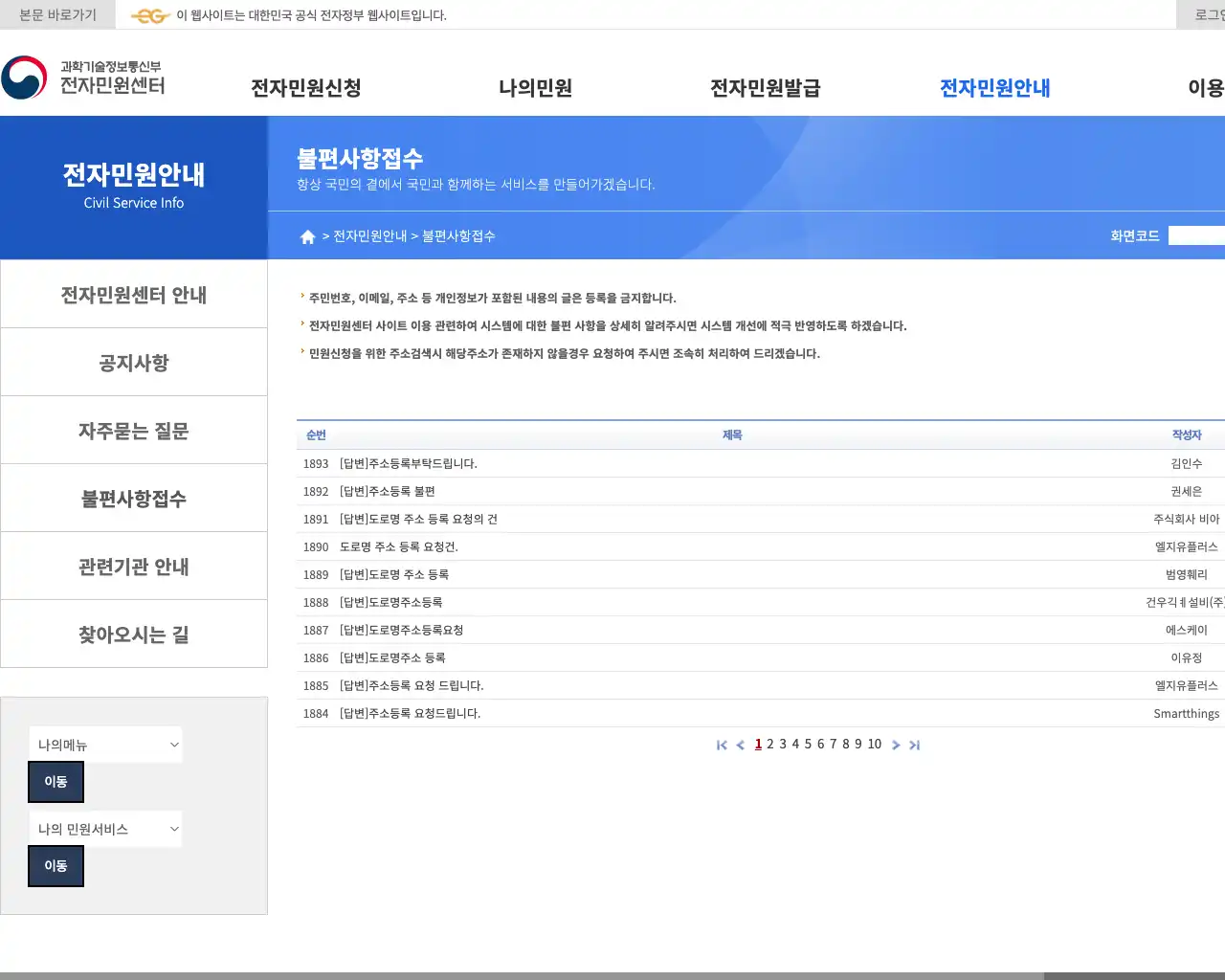This screenshot has width=1225, height=980.
Task: Open post [답변]도로명주소등록요청
Action: 401,630
